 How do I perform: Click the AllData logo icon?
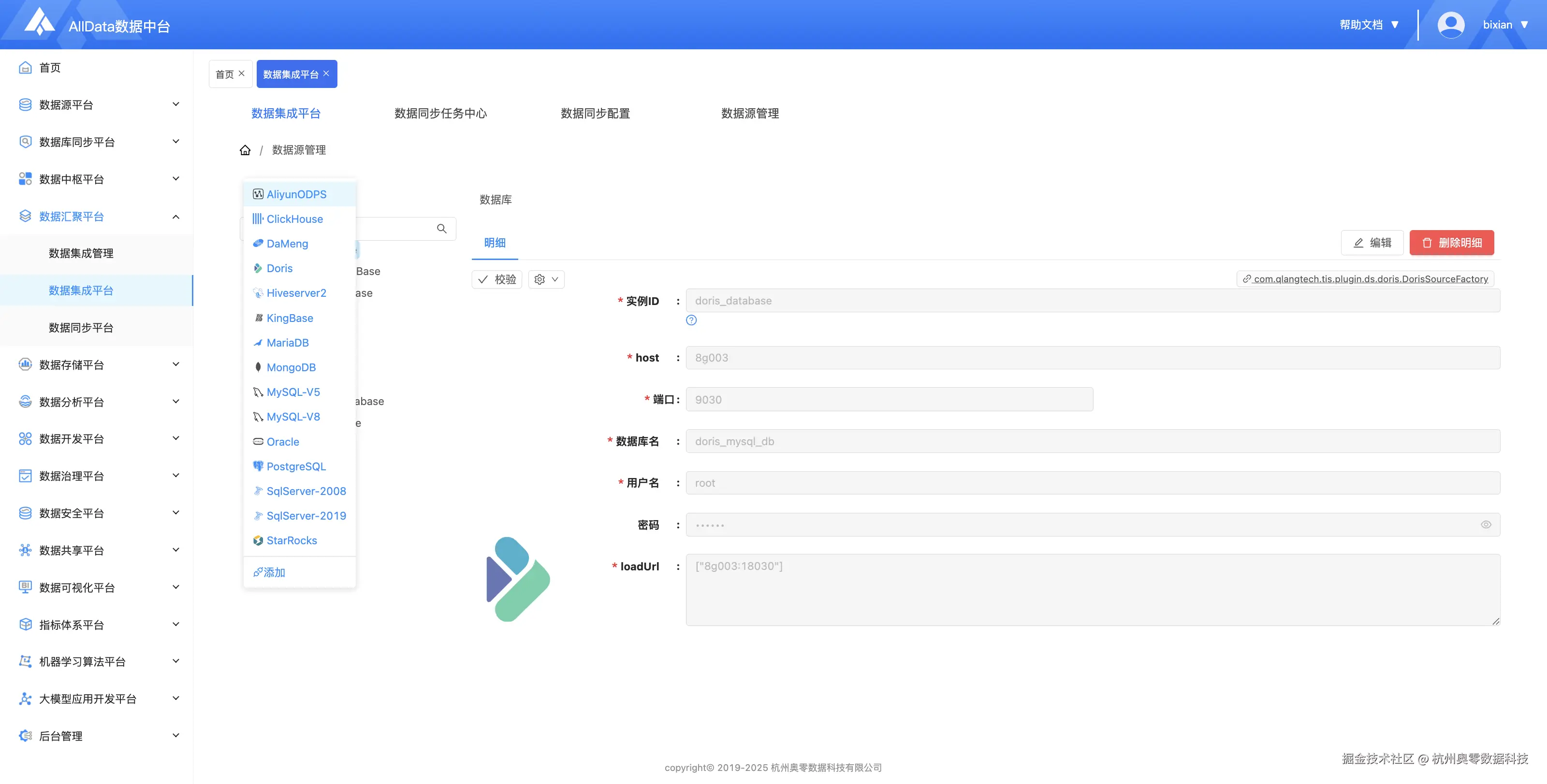pyautogui.click(x=40, y=23)
